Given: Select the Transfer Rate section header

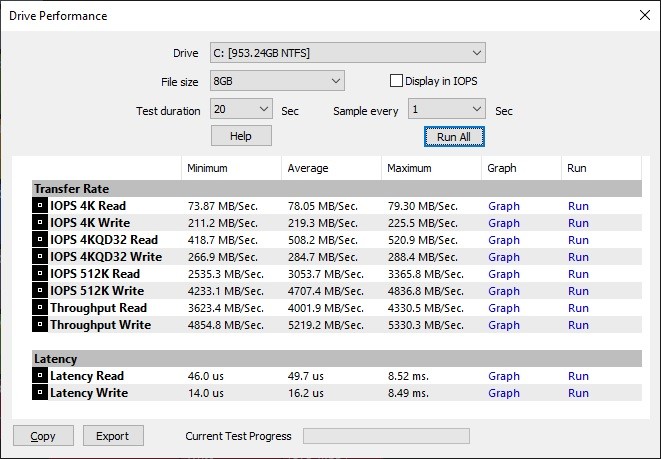Looking at the screenshot, I should 337,188.
